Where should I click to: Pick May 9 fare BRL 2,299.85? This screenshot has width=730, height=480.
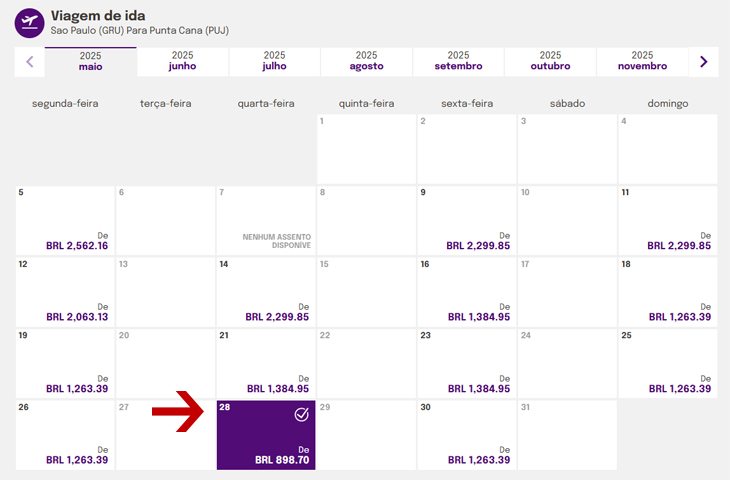[467, 221]
